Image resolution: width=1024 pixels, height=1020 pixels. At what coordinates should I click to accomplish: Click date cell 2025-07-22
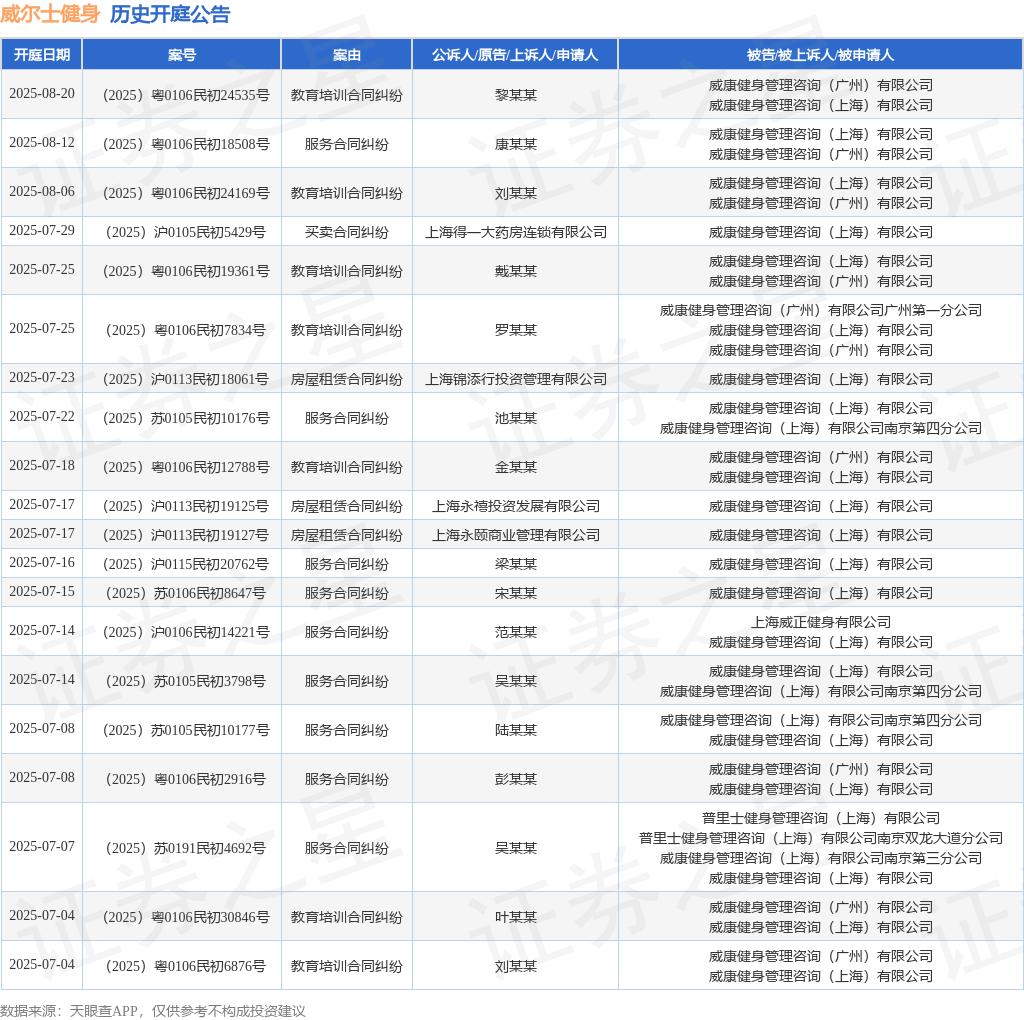(x=42, y=417)
